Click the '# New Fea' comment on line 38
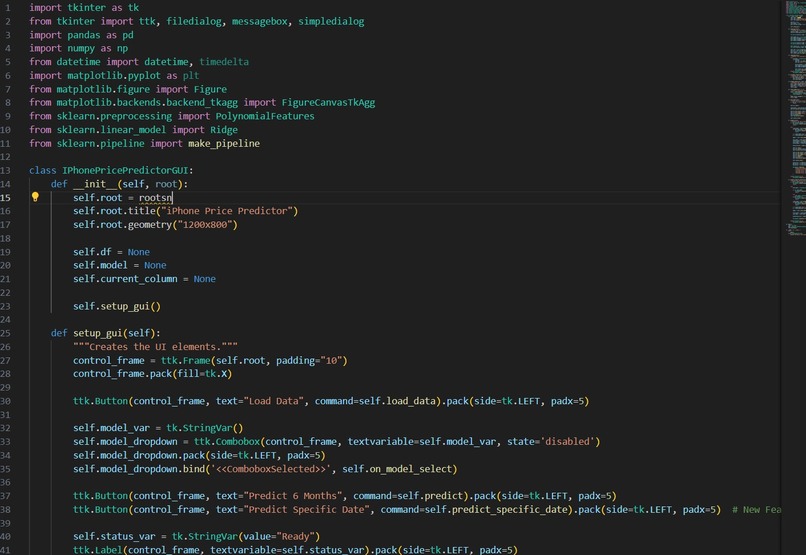 [756, 510]
